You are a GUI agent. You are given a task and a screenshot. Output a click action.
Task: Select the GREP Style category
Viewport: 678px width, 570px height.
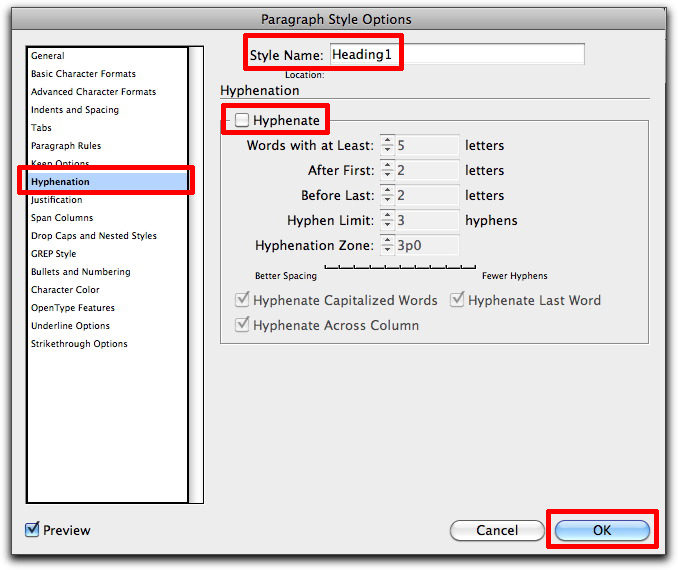coord(54,254)
